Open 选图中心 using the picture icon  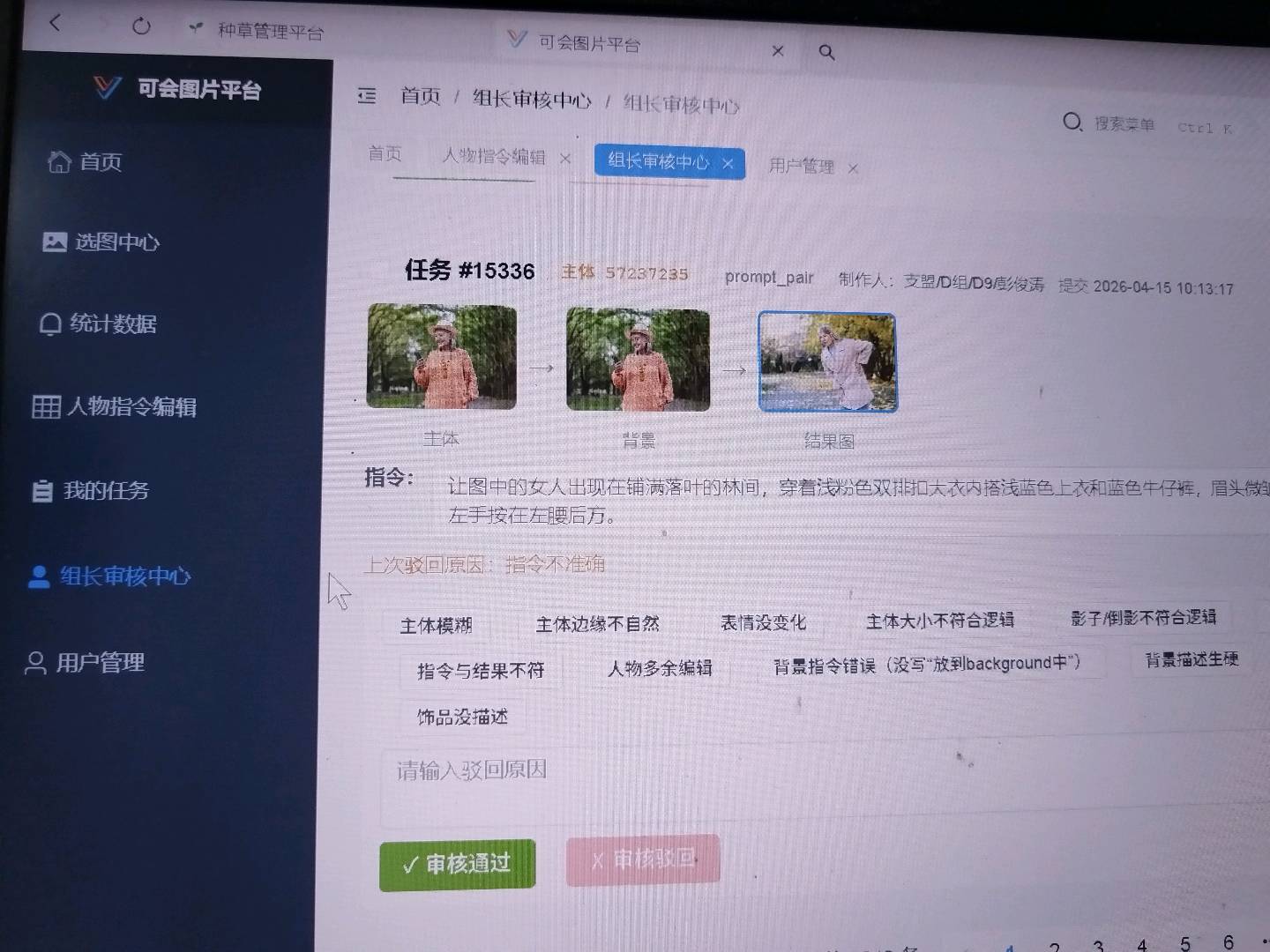pos(56,241)
